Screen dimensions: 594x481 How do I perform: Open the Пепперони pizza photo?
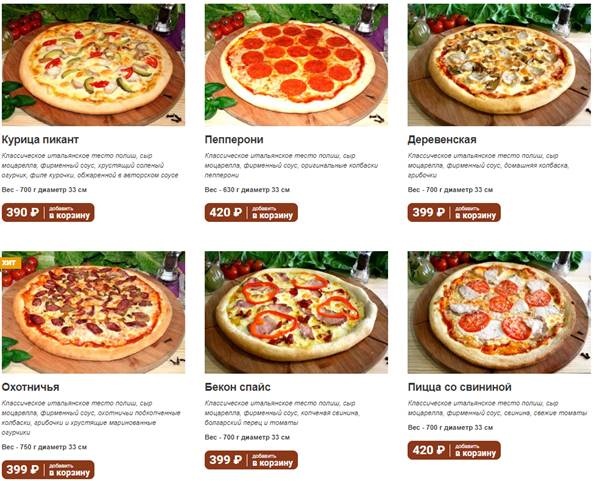pyautogui.click(x=296, y=64)
